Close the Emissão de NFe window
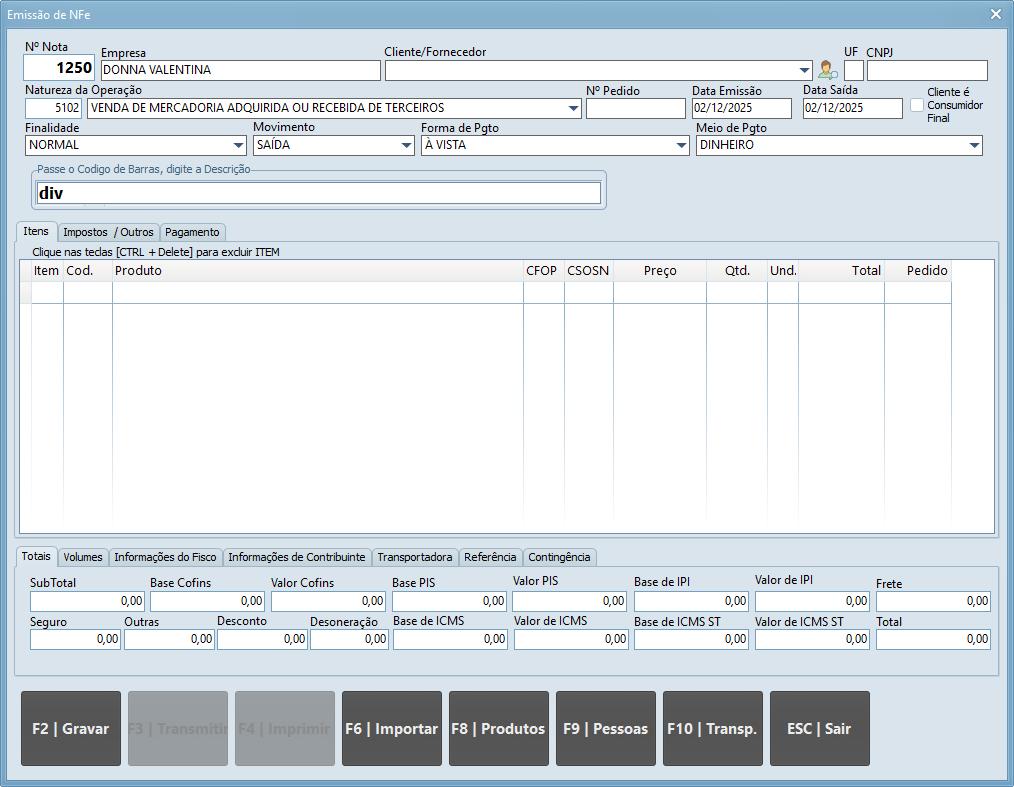The height and width of the screenshot is (787, 1014). (995, 14)
